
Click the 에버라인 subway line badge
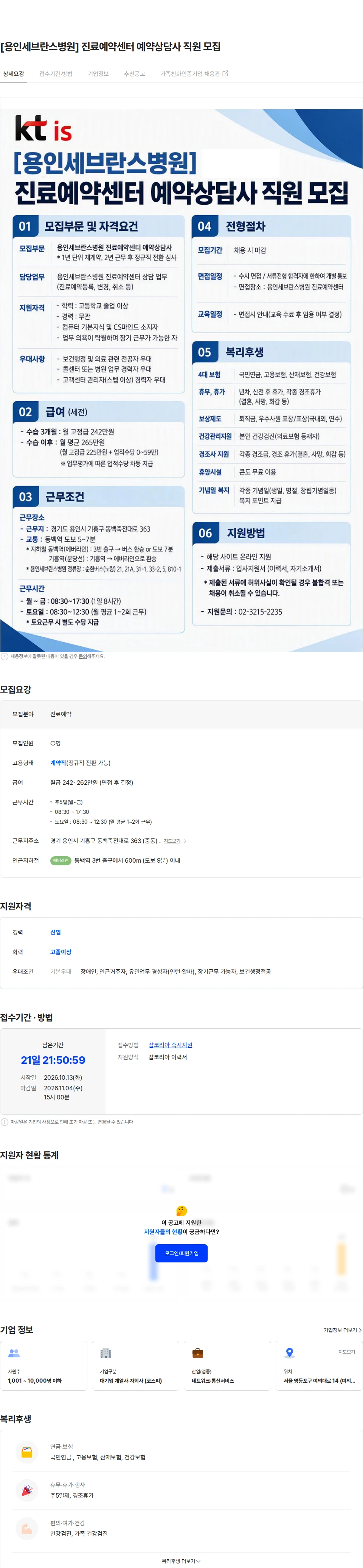pos(61,860)
